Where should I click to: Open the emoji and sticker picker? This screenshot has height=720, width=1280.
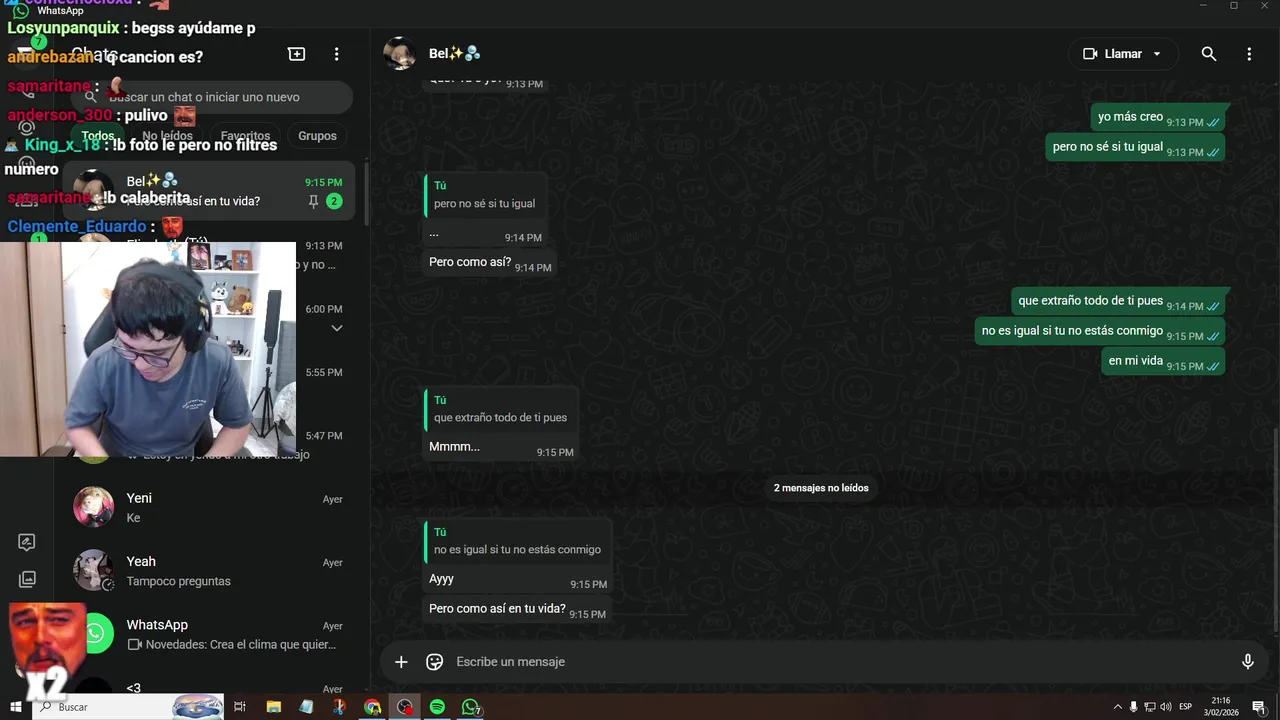434,662
